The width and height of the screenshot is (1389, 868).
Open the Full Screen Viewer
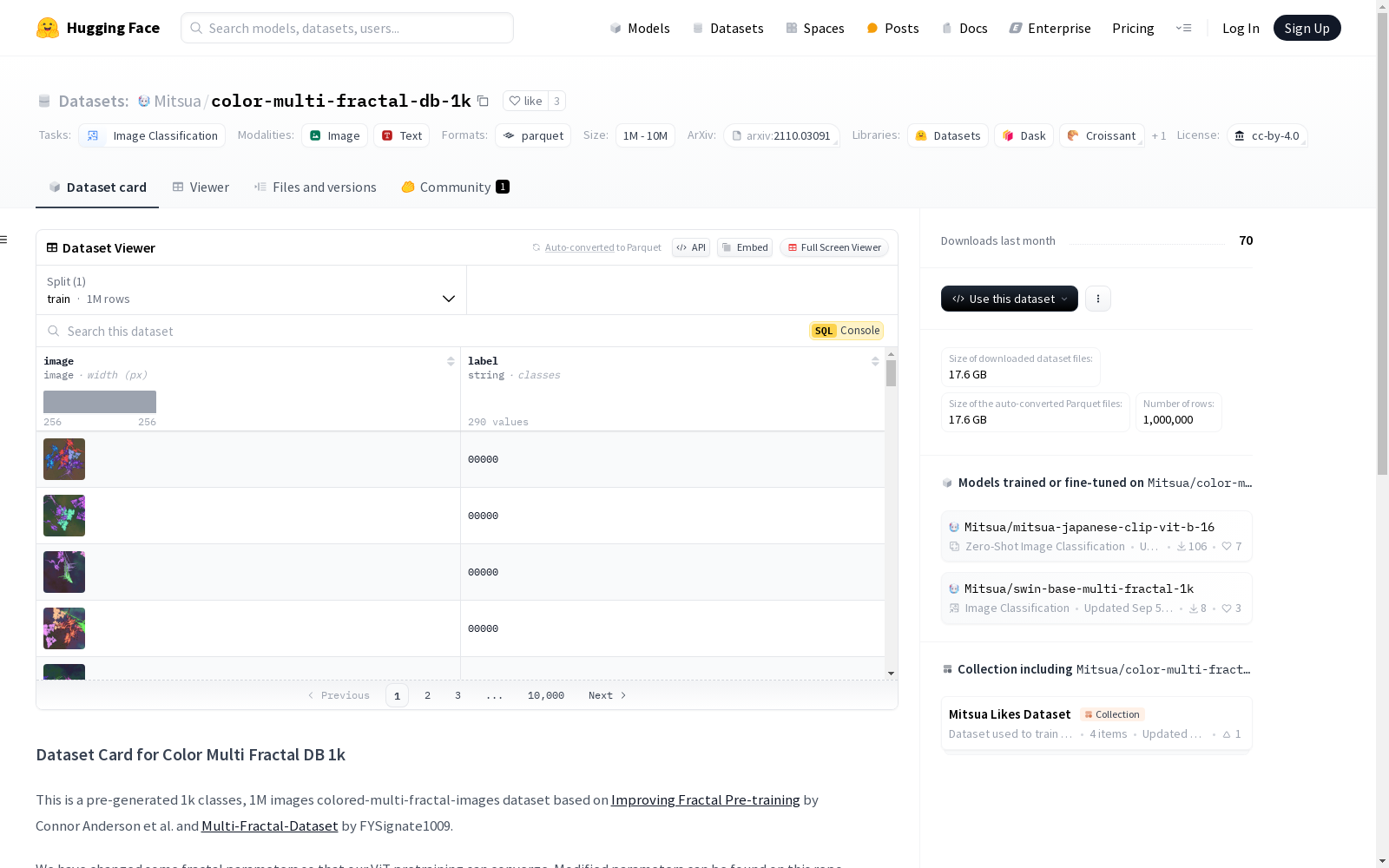(833, 247)
